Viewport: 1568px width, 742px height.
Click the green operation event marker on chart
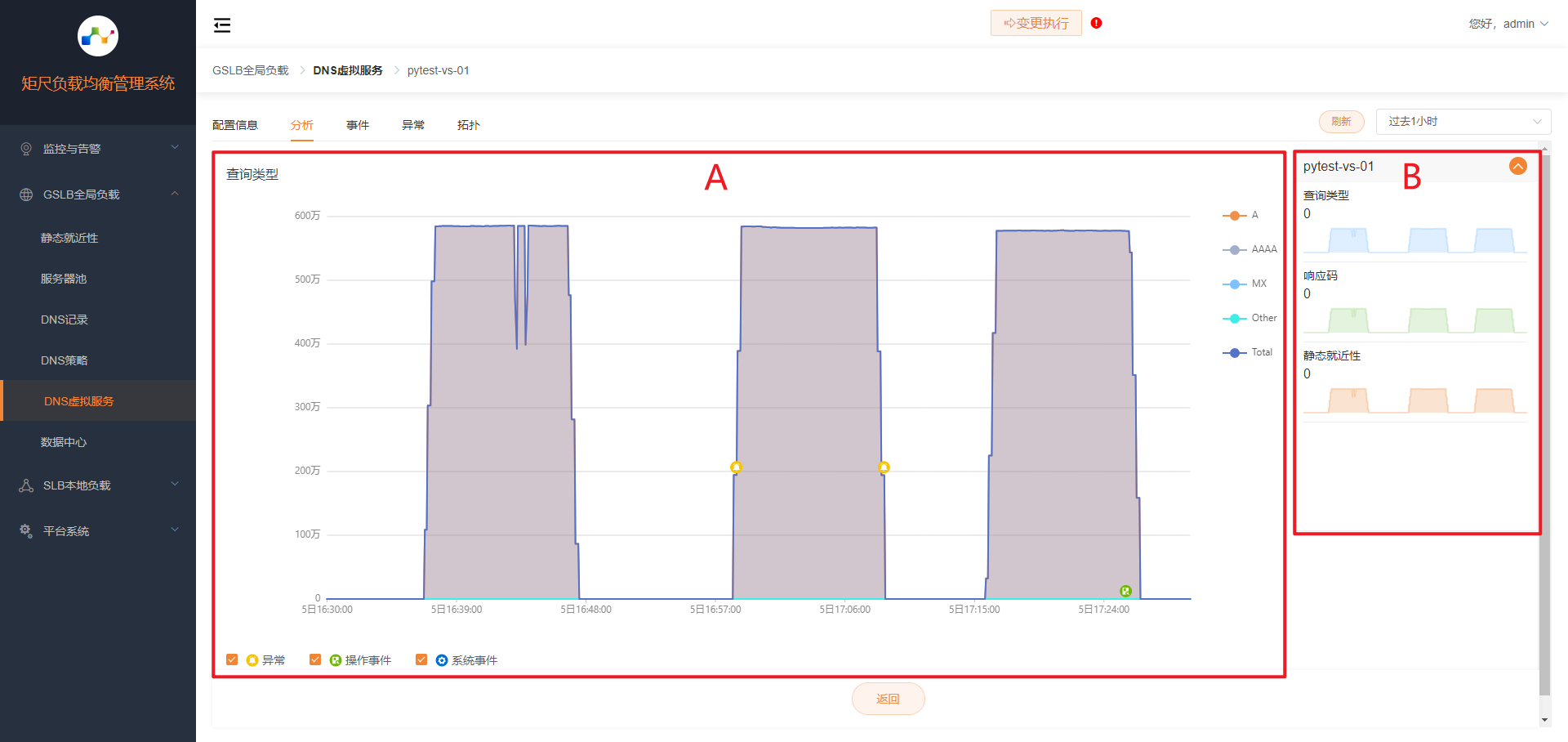coord(1125,591)
